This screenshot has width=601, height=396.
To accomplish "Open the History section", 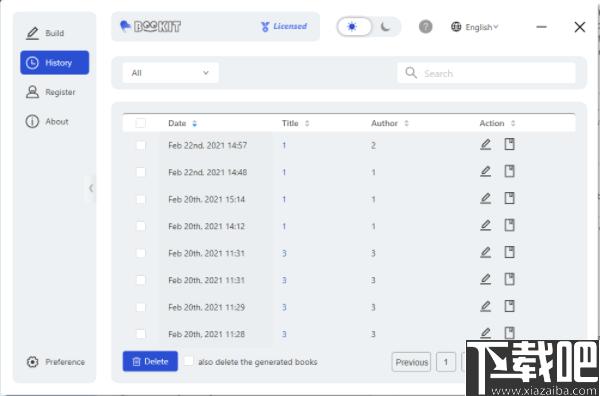I will pos(54,62).
